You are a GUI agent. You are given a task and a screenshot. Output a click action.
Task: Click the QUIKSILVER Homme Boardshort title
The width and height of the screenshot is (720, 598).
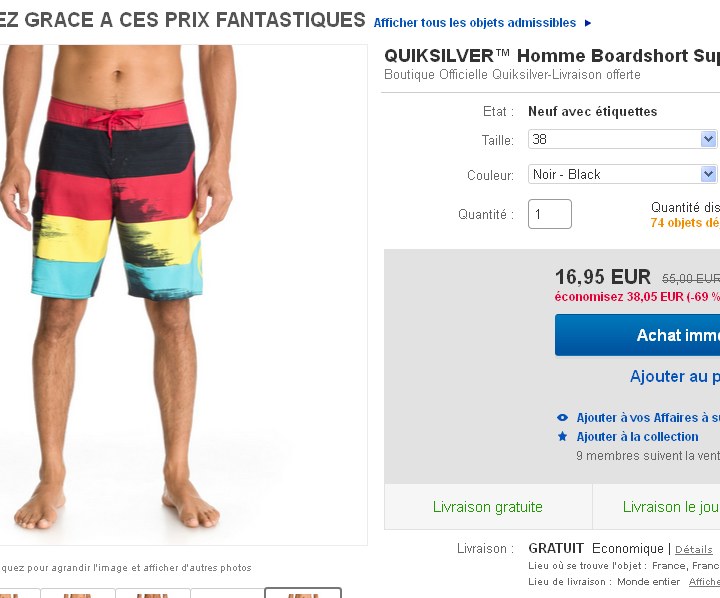pyautogui.click(x=551, y=55)
